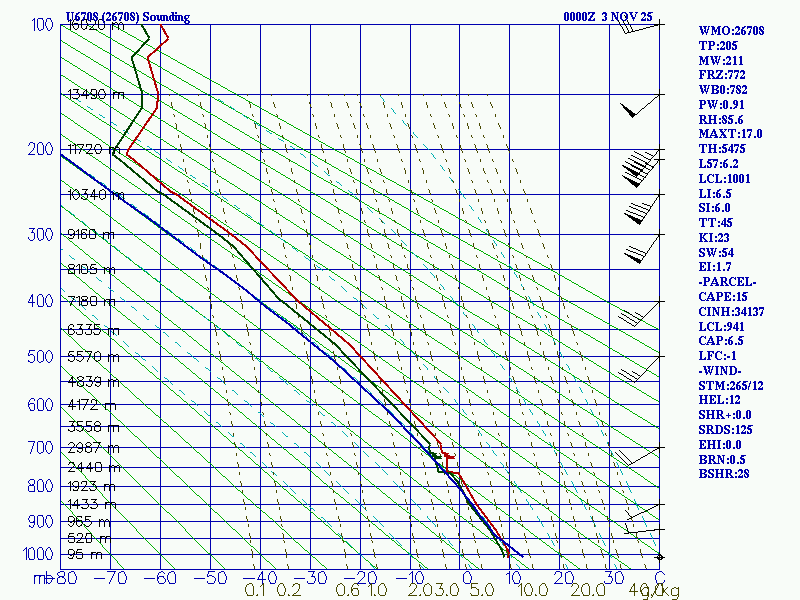Image resolution: width=800 pixels, height=600 pixels.
Task: Click the 13490 m height label
Action: click(96, 94)
